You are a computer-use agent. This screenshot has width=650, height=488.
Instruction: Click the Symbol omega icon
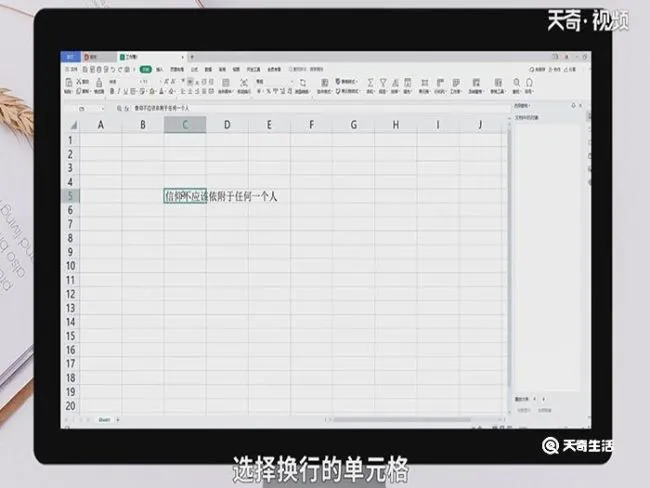pyautogui.click(x=529, y=83)
